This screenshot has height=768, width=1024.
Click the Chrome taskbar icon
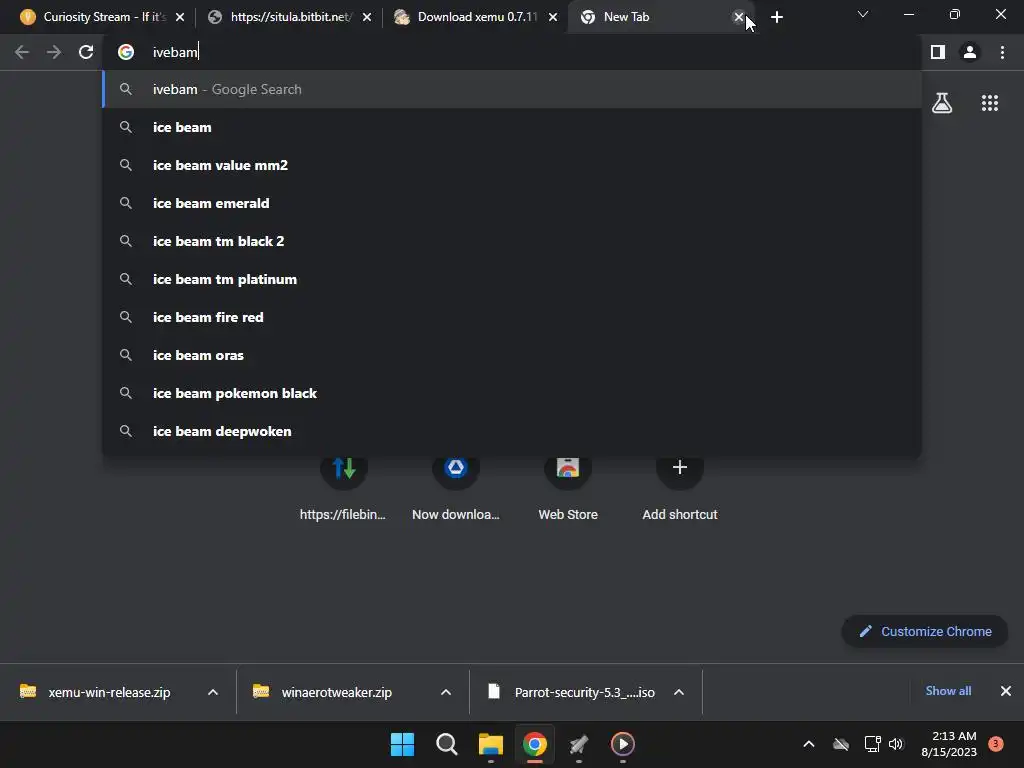(x=534, y=744)
